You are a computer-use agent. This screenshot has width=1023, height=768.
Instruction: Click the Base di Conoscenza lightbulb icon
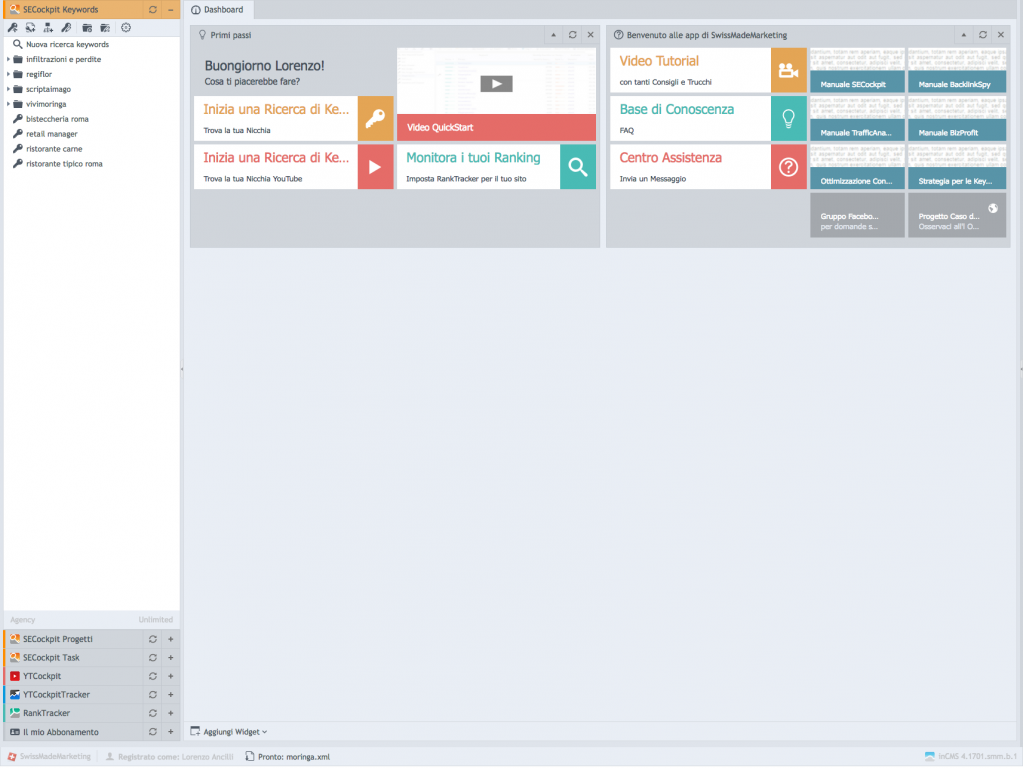(789, 119)
